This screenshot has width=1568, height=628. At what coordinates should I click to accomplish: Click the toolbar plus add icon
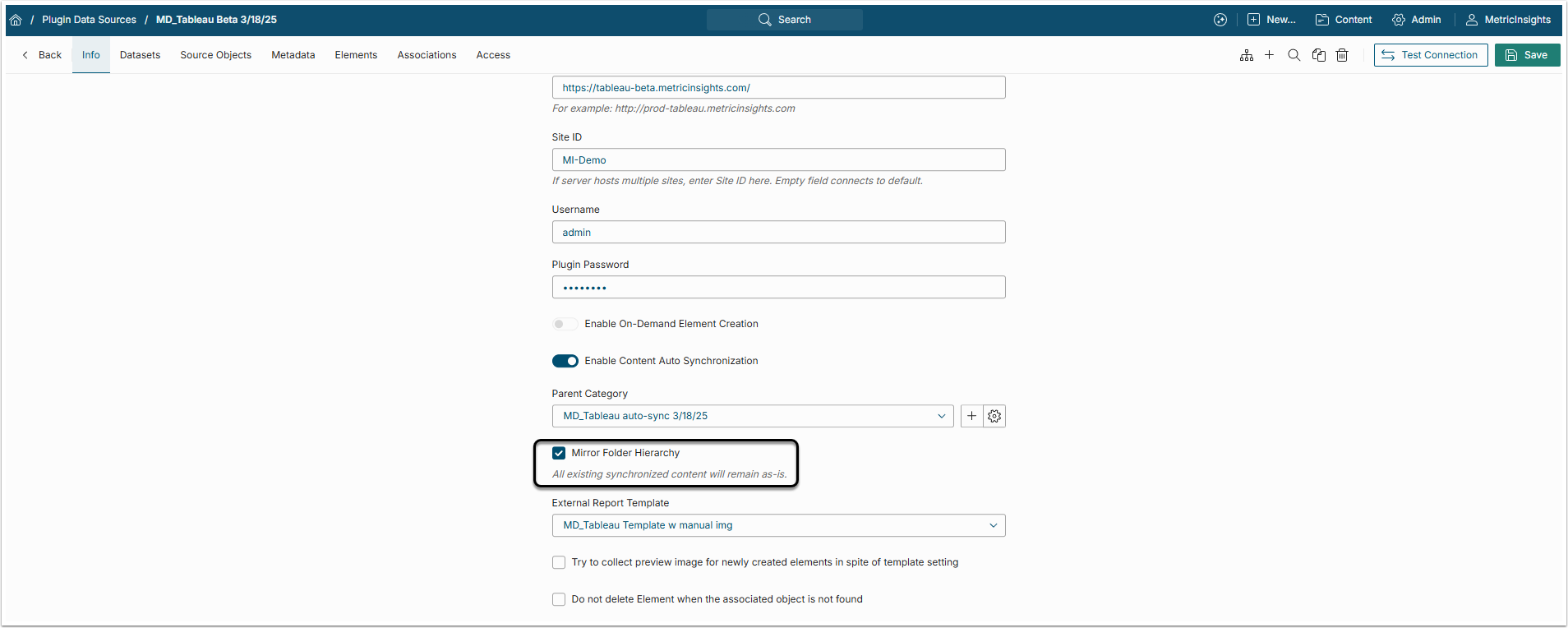click(x=1270, y=55)
